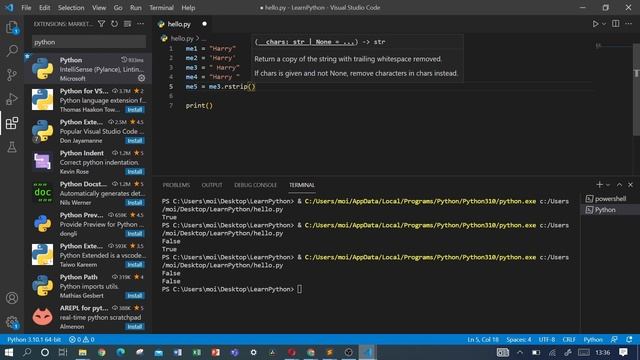Open notifications bell in status bar
Image resolution: width=640 pixels, height=360 pixels.
[629, 340]
